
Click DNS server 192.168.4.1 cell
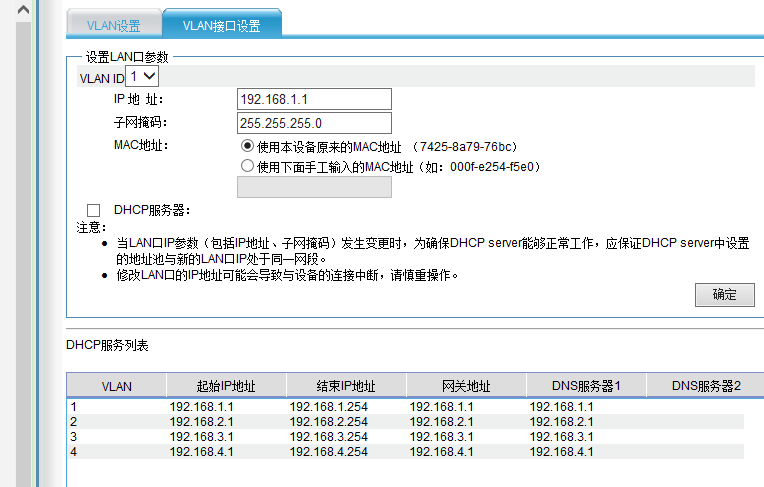tap(561, 452)
